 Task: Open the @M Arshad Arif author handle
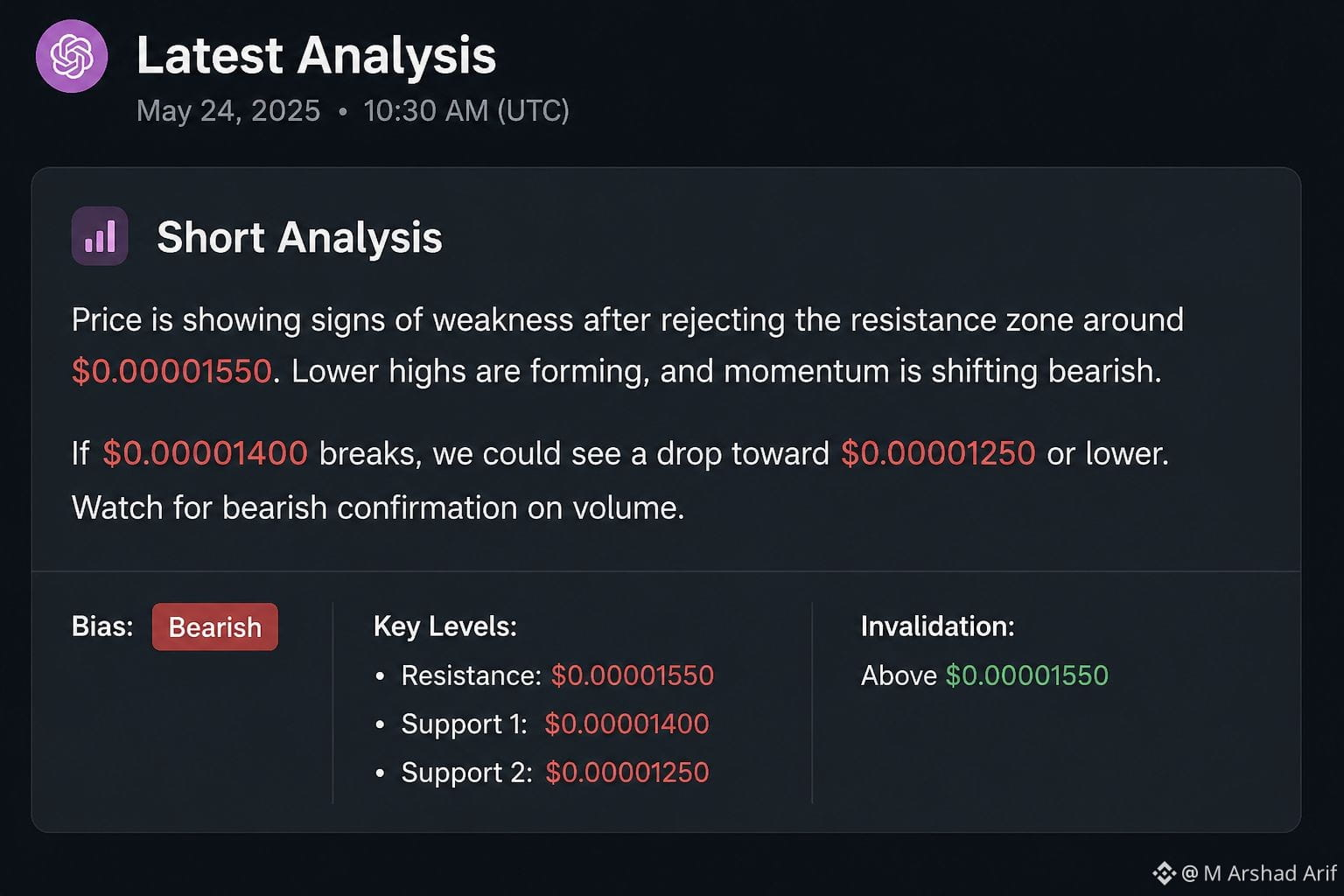click(1259, 872)
